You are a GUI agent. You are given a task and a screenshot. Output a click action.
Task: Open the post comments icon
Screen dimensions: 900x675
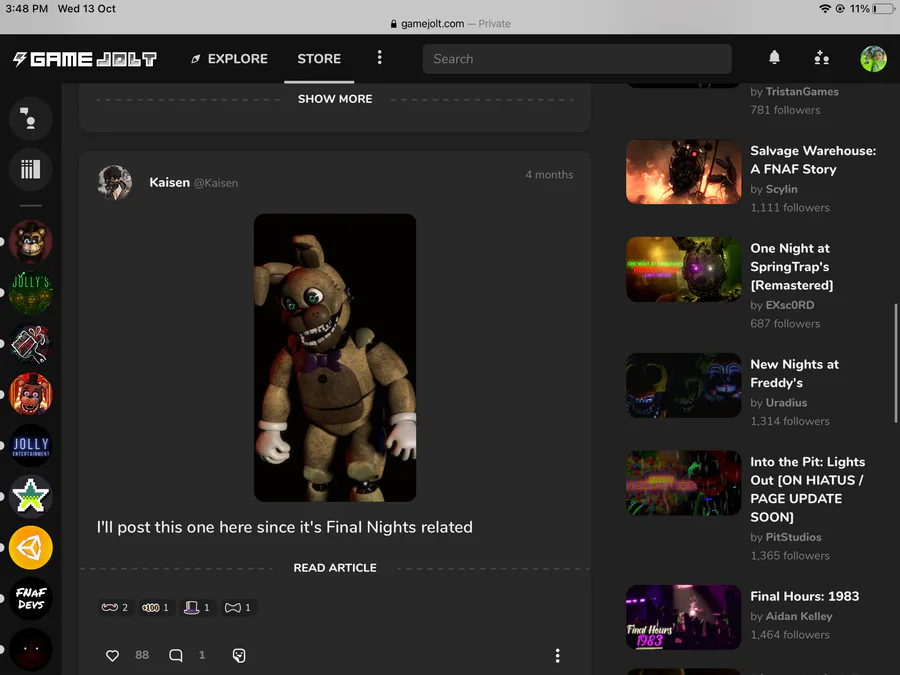pyautogui.click(x=176, y=655)
